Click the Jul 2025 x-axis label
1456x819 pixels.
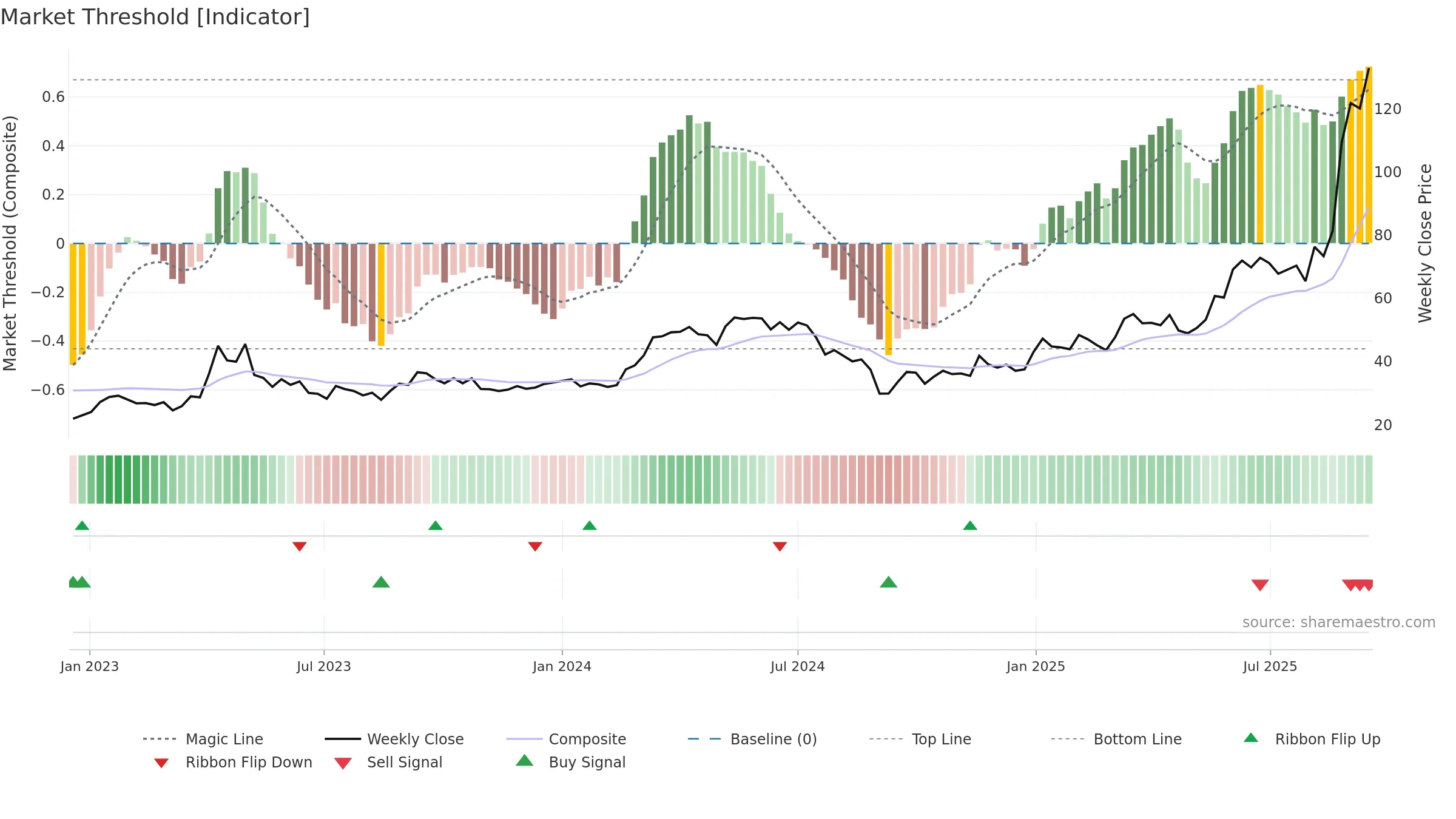point(1270,666)
